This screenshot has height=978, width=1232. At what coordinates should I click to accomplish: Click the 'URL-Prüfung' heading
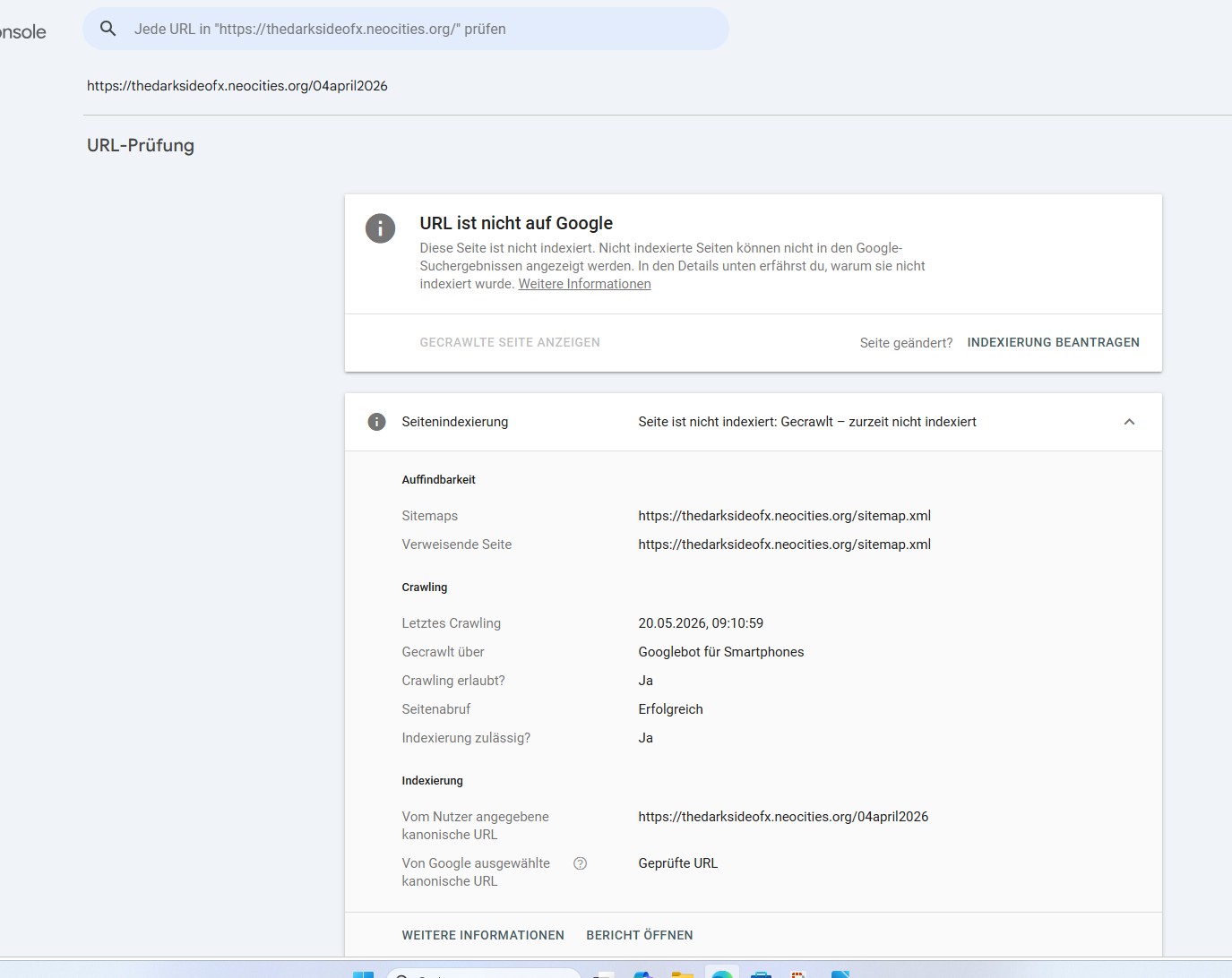tap(141, 145)
